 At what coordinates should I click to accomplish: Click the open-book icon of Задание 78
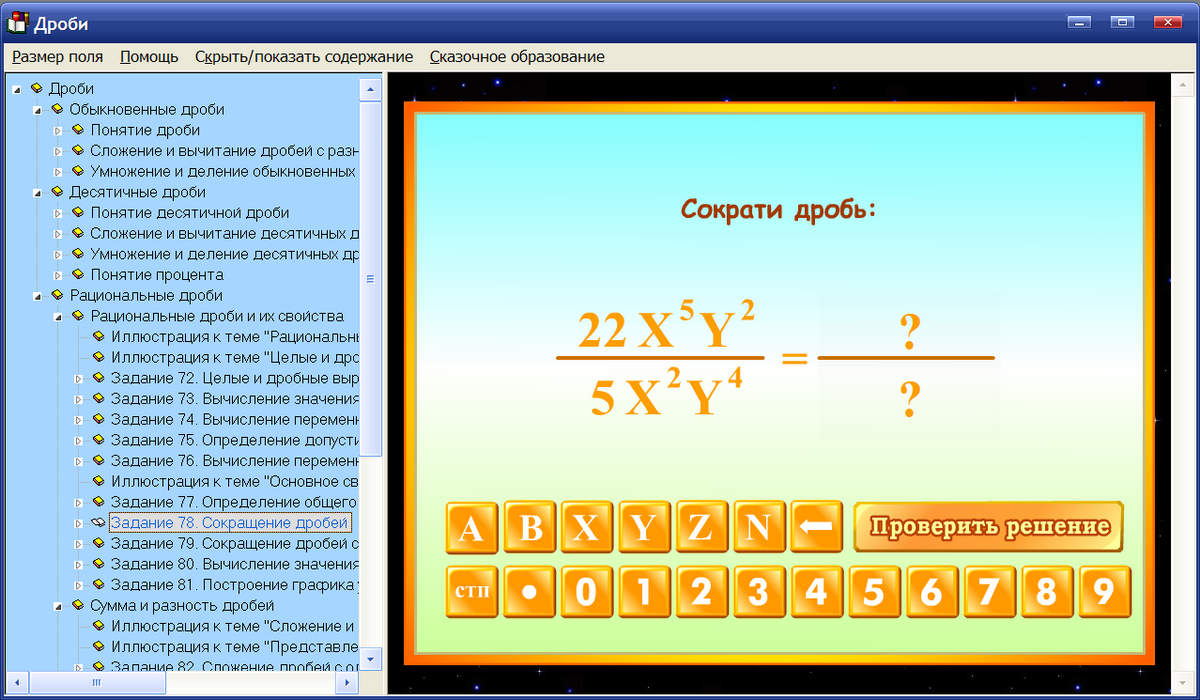point(99,522)
